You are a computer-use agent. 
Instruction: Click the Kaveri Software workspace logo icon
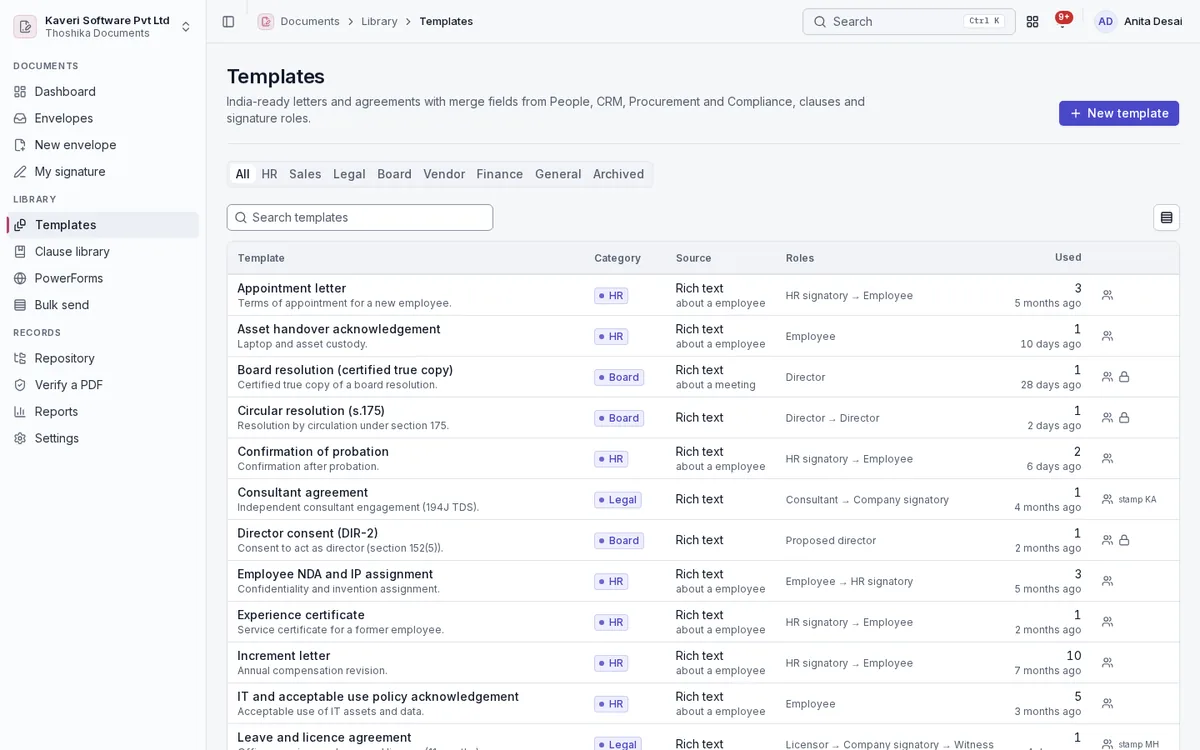(25, 26)
